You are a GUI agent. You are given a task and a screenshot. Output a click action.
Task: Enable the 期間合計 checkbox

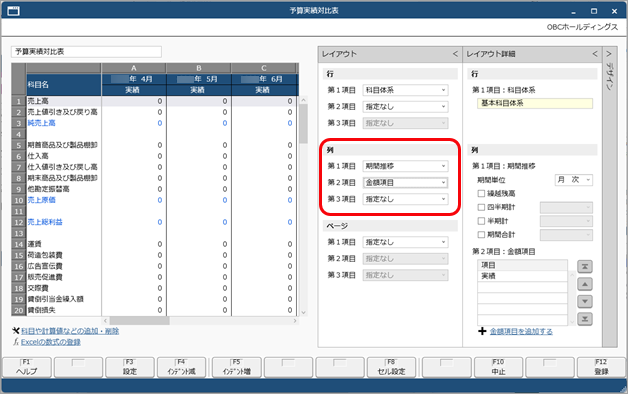pos(481,235)
